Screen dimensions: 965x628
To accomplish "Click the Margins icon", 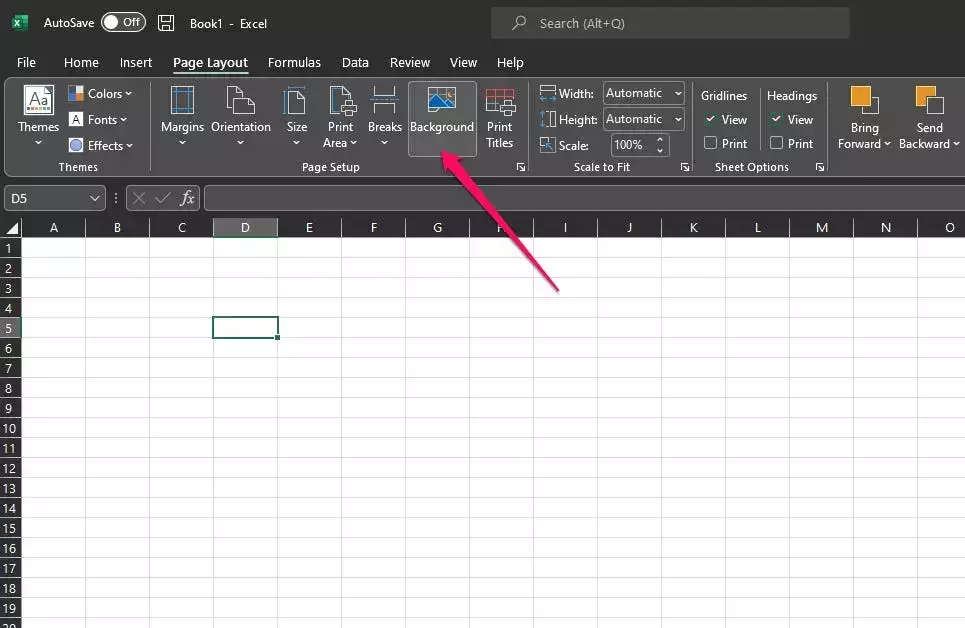I will tap(182, 100).
